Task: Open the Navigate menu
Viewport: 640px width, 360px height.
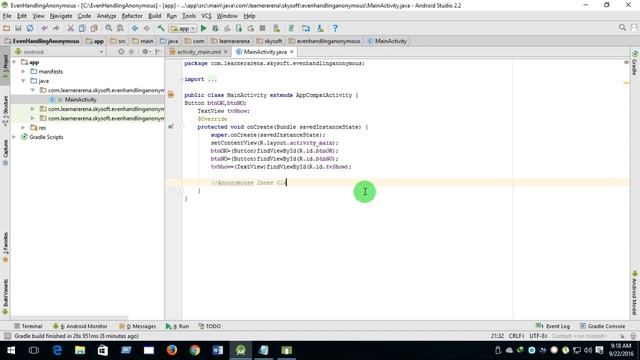Action: point(61,16)
